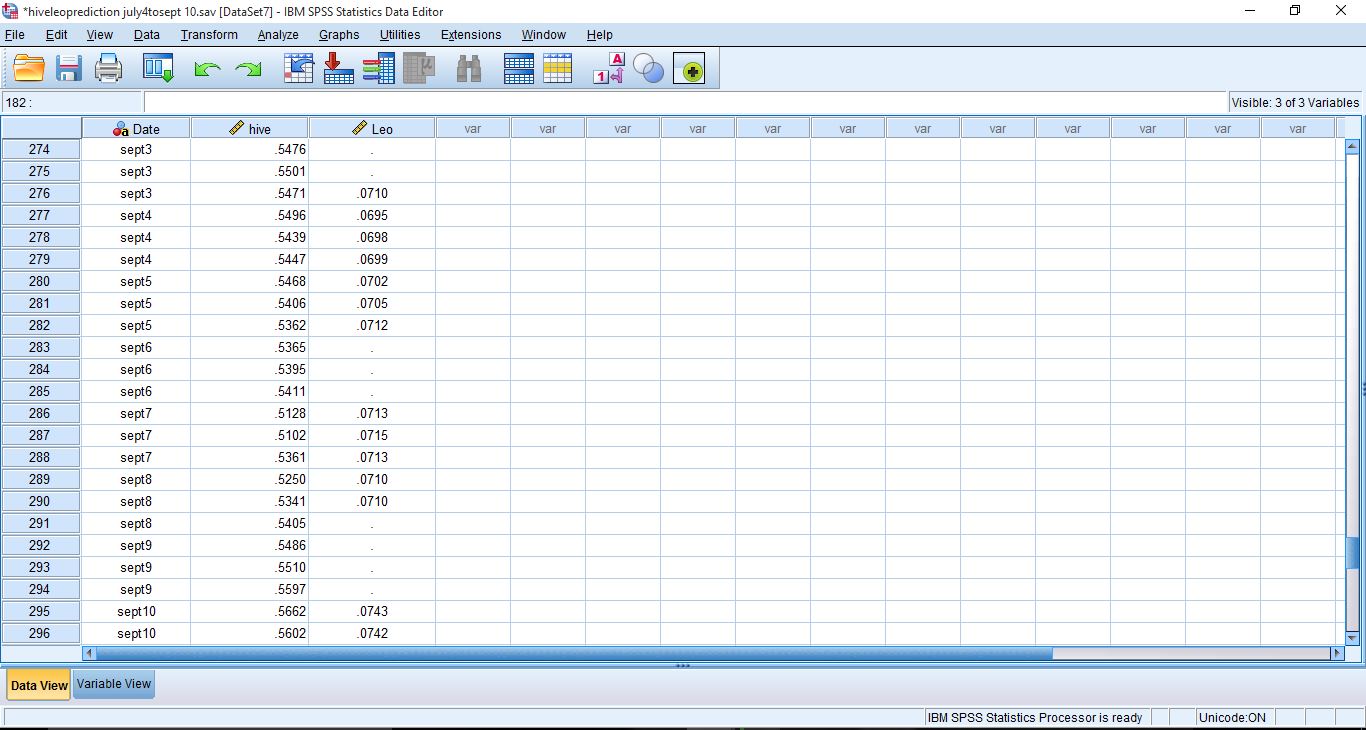Open the Data menu
The image size is (1366, 730).
click(147, 35)
